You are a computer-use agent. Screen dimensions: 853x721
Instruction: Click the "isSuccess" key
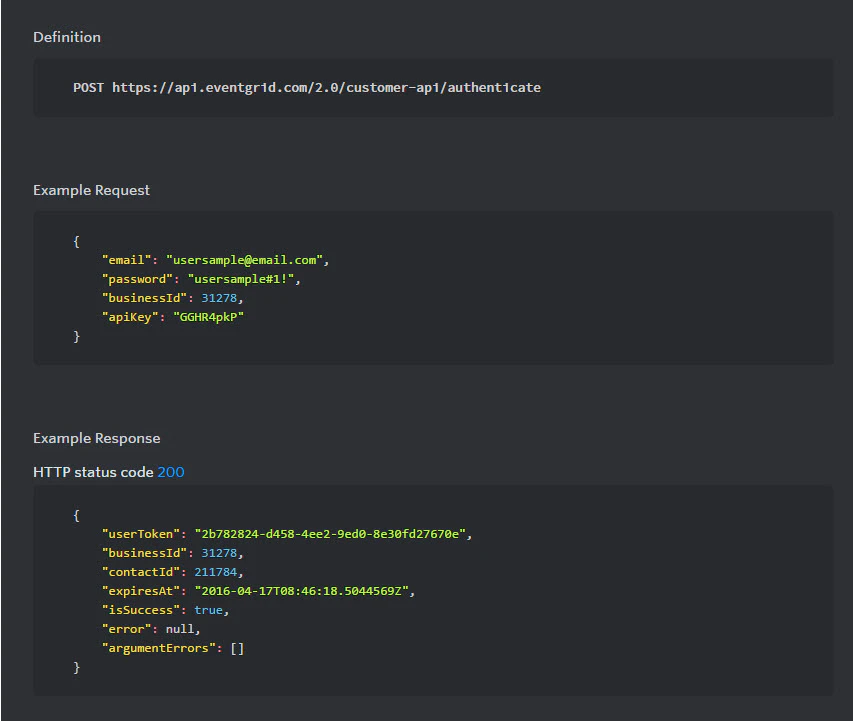click(141, 610)
